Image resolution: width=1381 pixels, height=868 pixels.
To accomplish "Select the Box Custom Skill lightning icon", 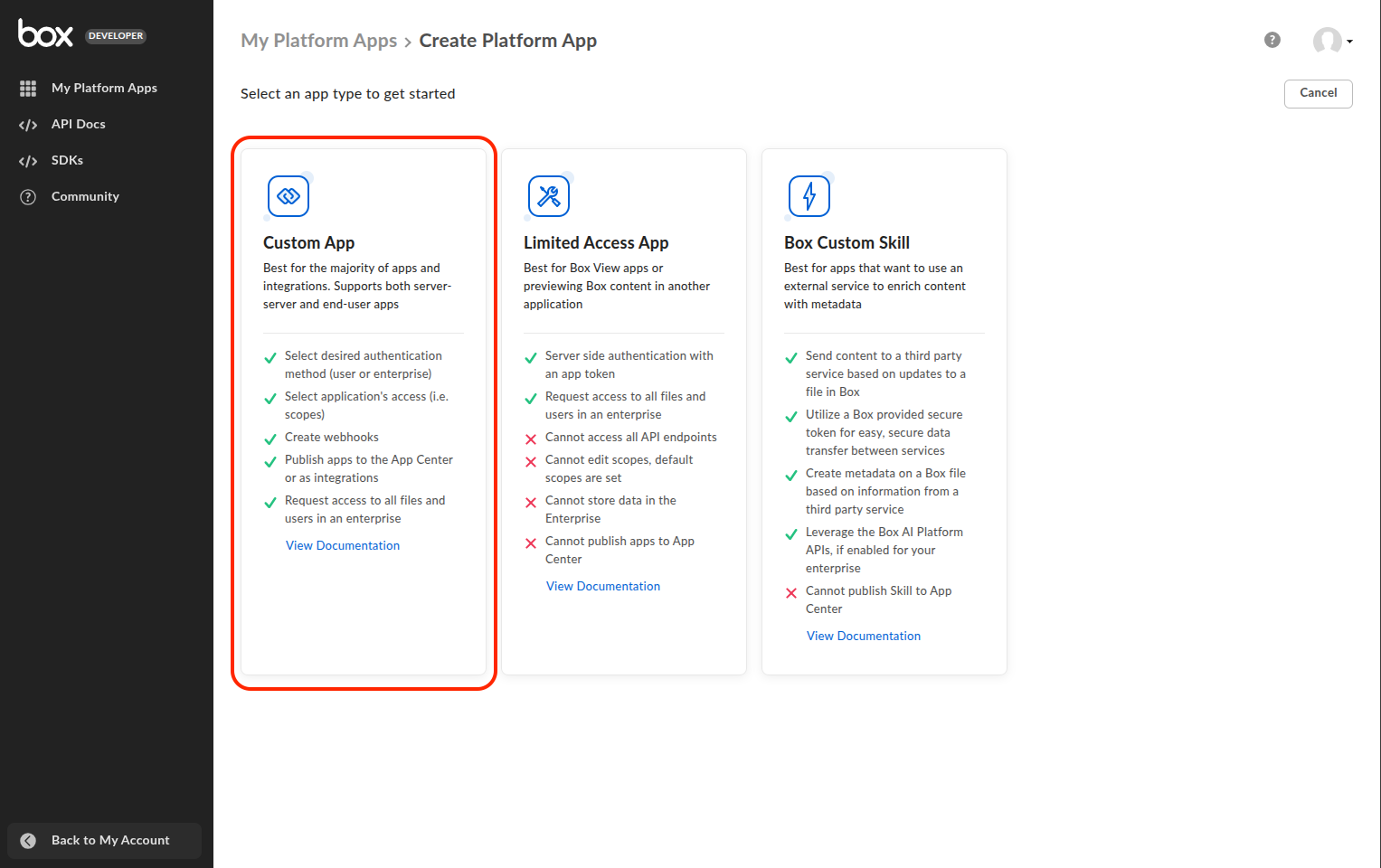I will (809, 196).
